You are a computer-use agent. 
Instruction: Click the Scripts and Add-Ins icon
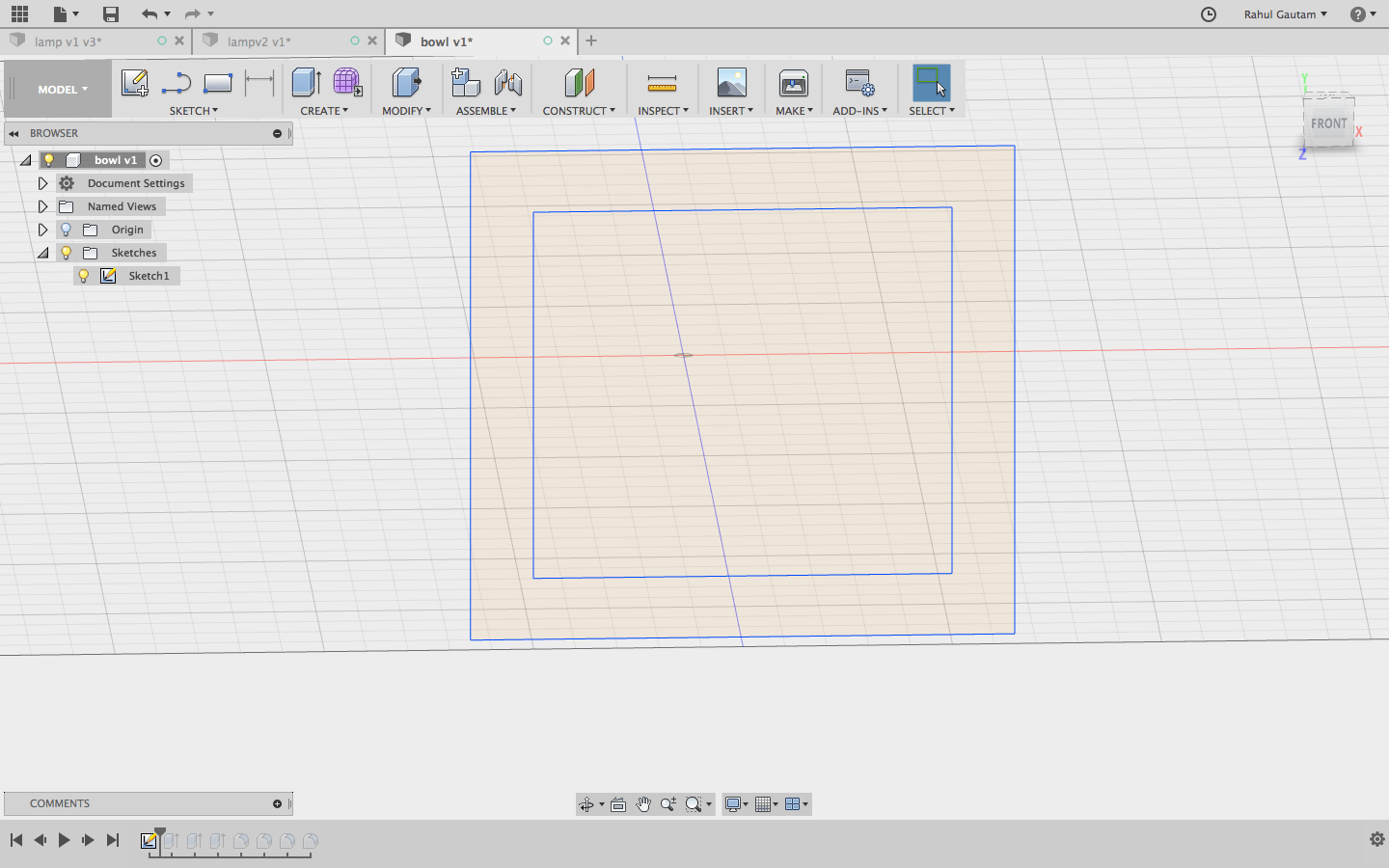(x=859, y=83)
